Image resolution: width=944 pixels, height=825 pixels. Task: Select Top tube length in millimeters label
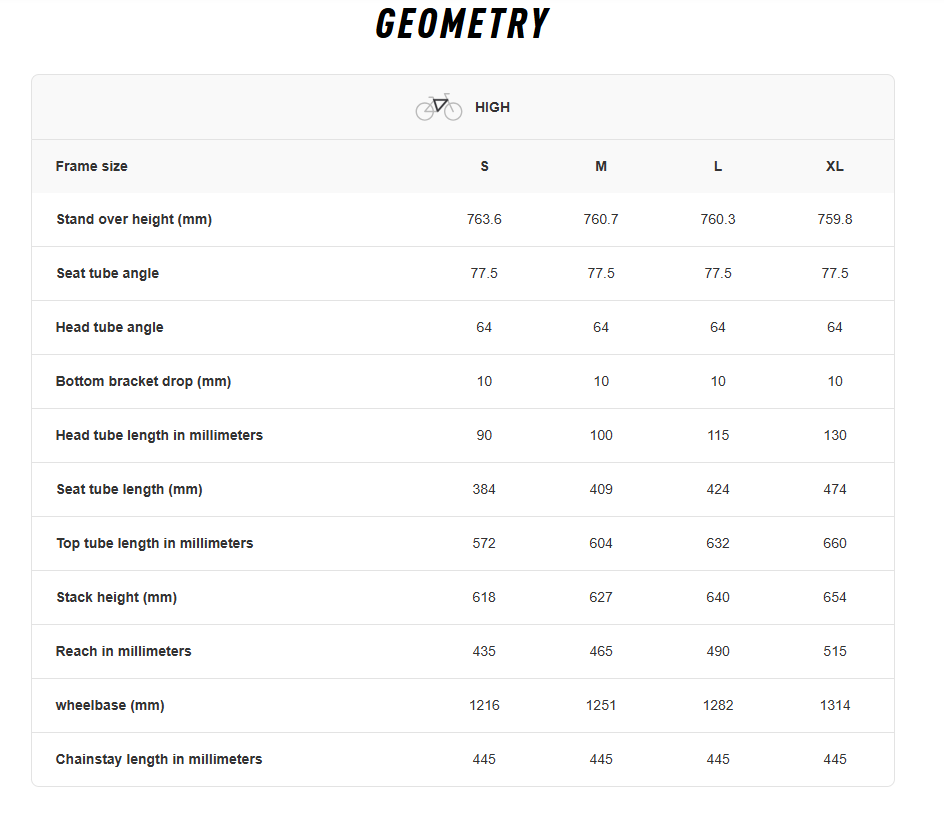(155, 543)
